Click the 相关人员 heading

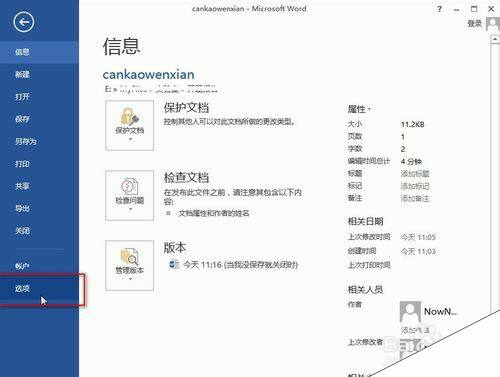365,289
